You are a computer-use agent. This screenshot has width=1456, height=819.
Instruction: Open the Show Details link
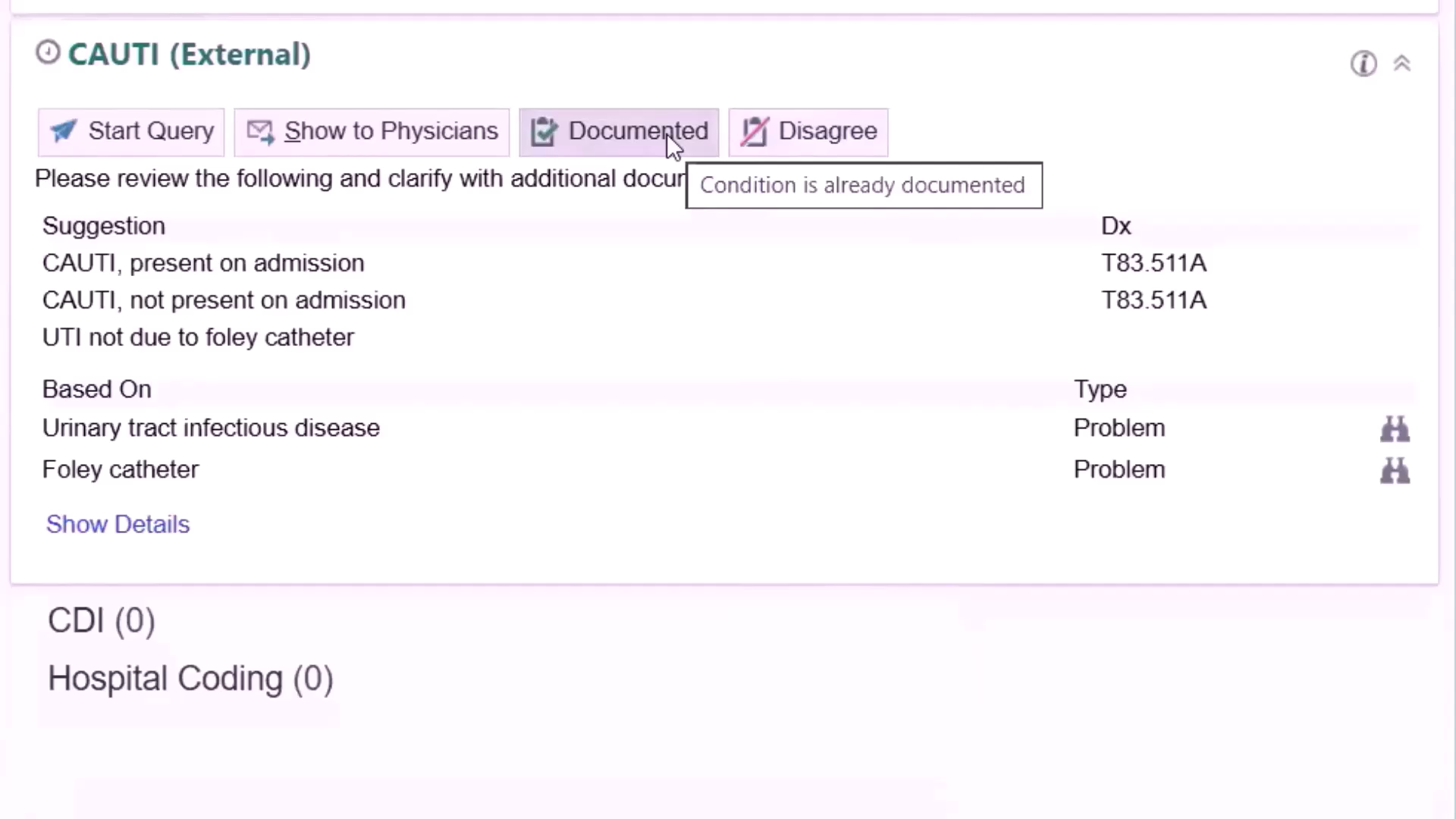[118, 524]
